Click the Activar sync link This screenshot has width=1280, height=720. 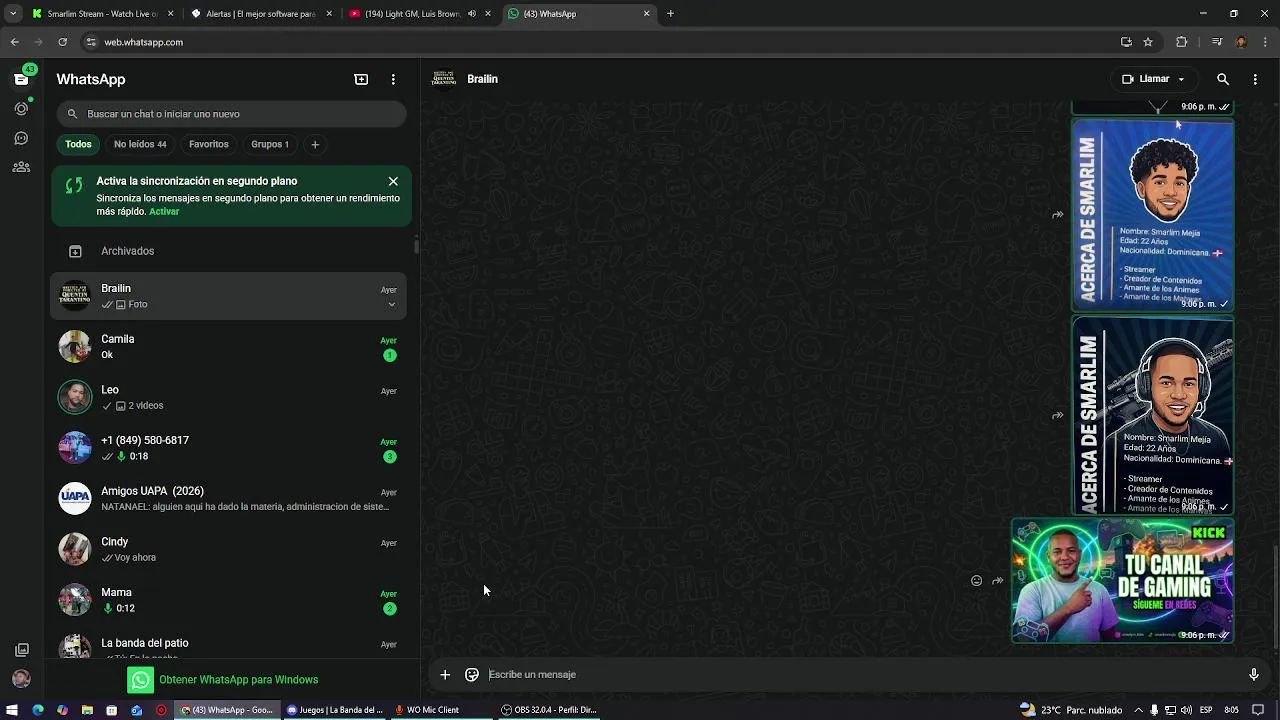164,212
